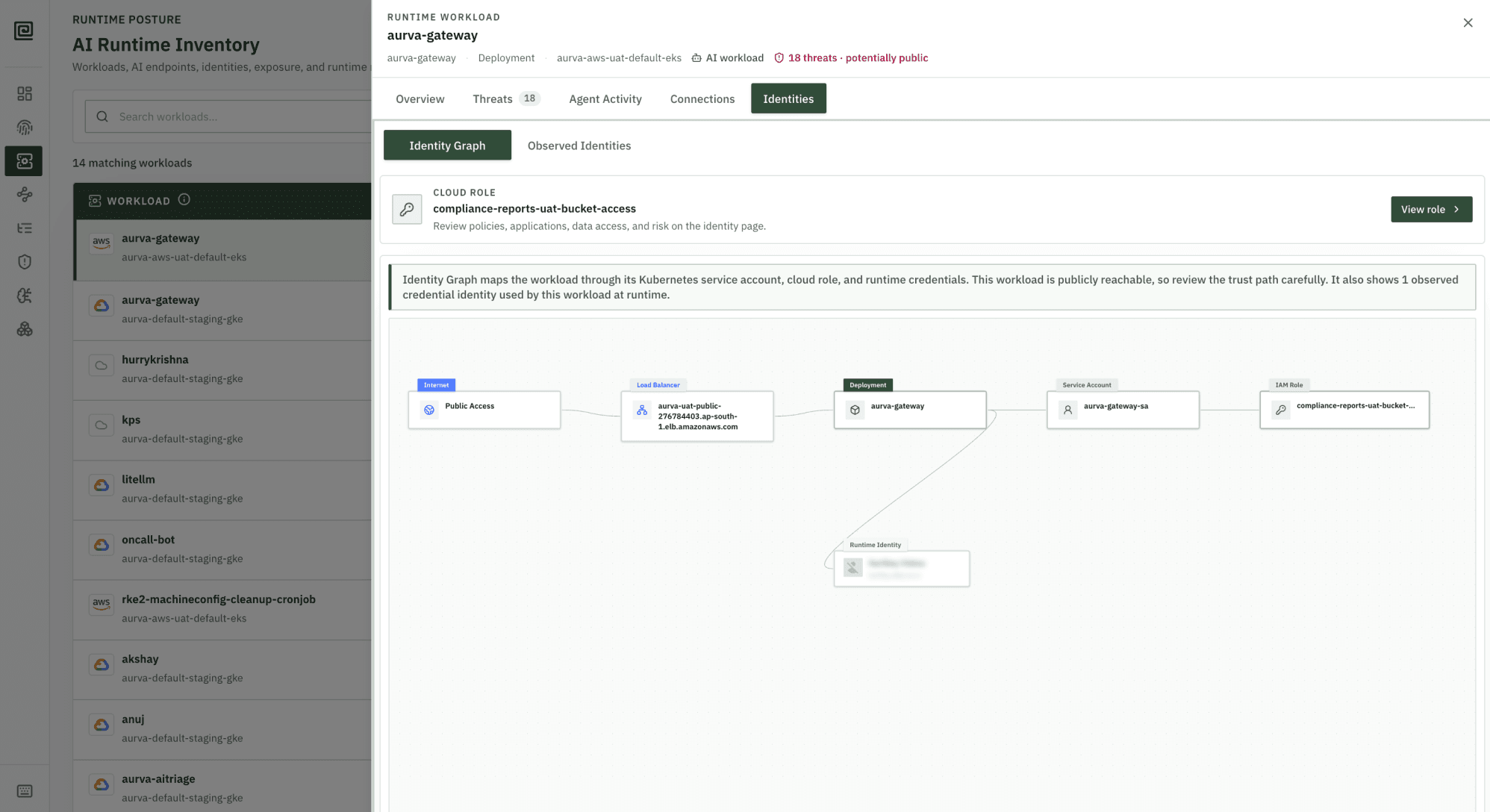
Task: Open the Connections tab
Action: pyautogui.click(x=702, y=99)
